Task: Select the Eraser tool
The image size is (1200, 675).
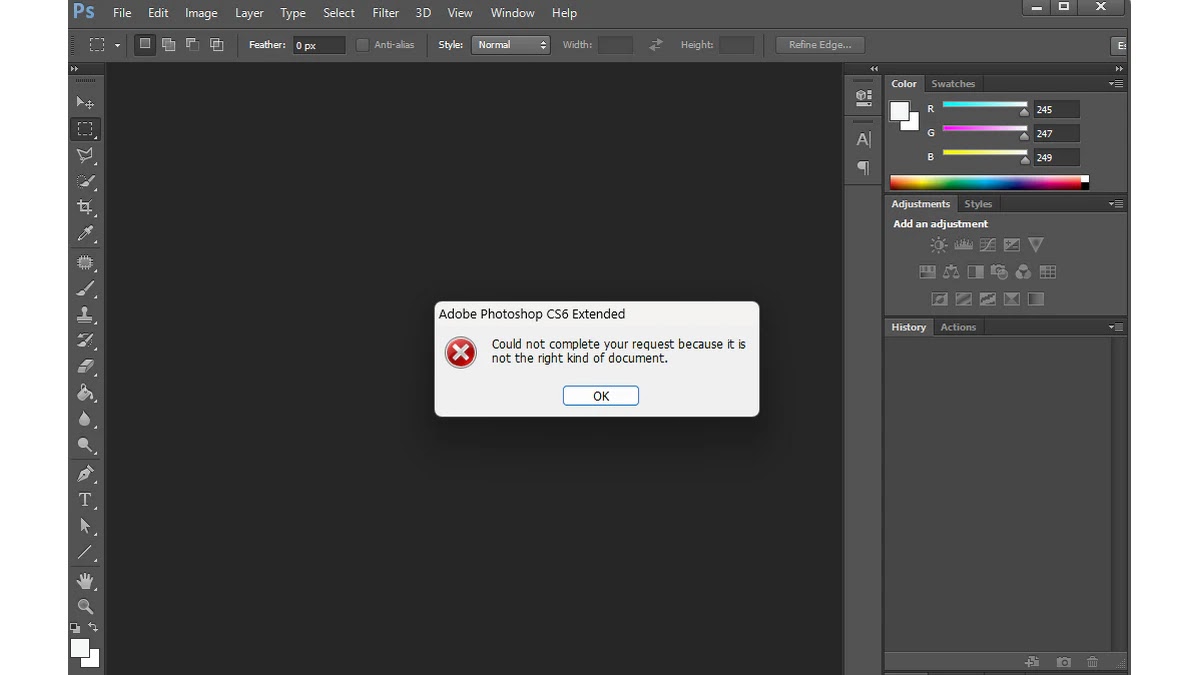Action: tap(85, 367)
